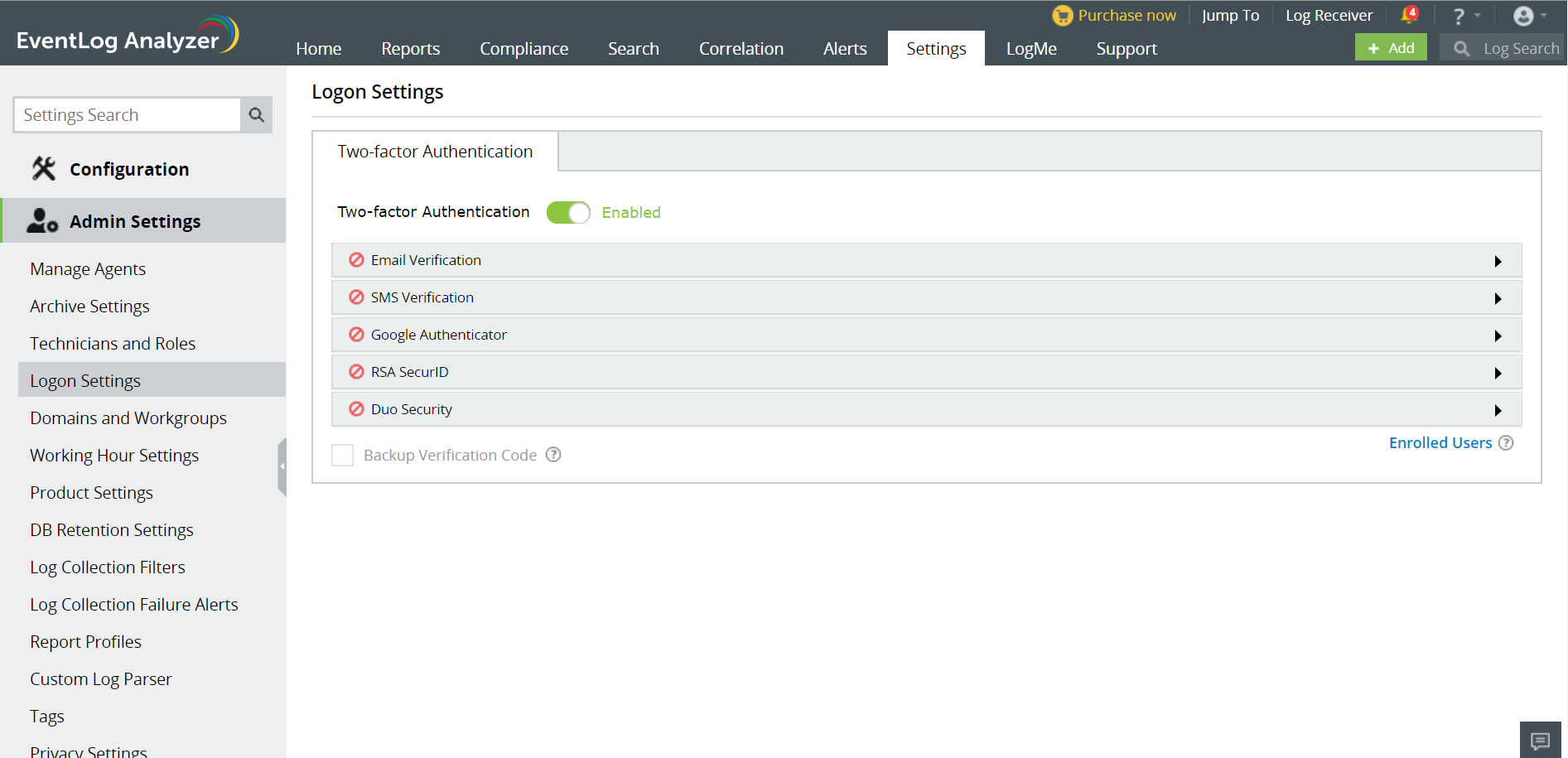Open the chat feedback icon
Screen dimensions: 1568x758
tap(1541, 740)
